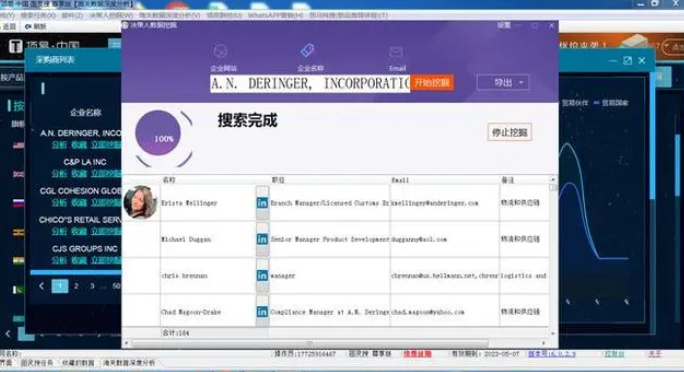Click the US flag icon on left
Viewport: 684px width, 372px height.
coord(18,145)
